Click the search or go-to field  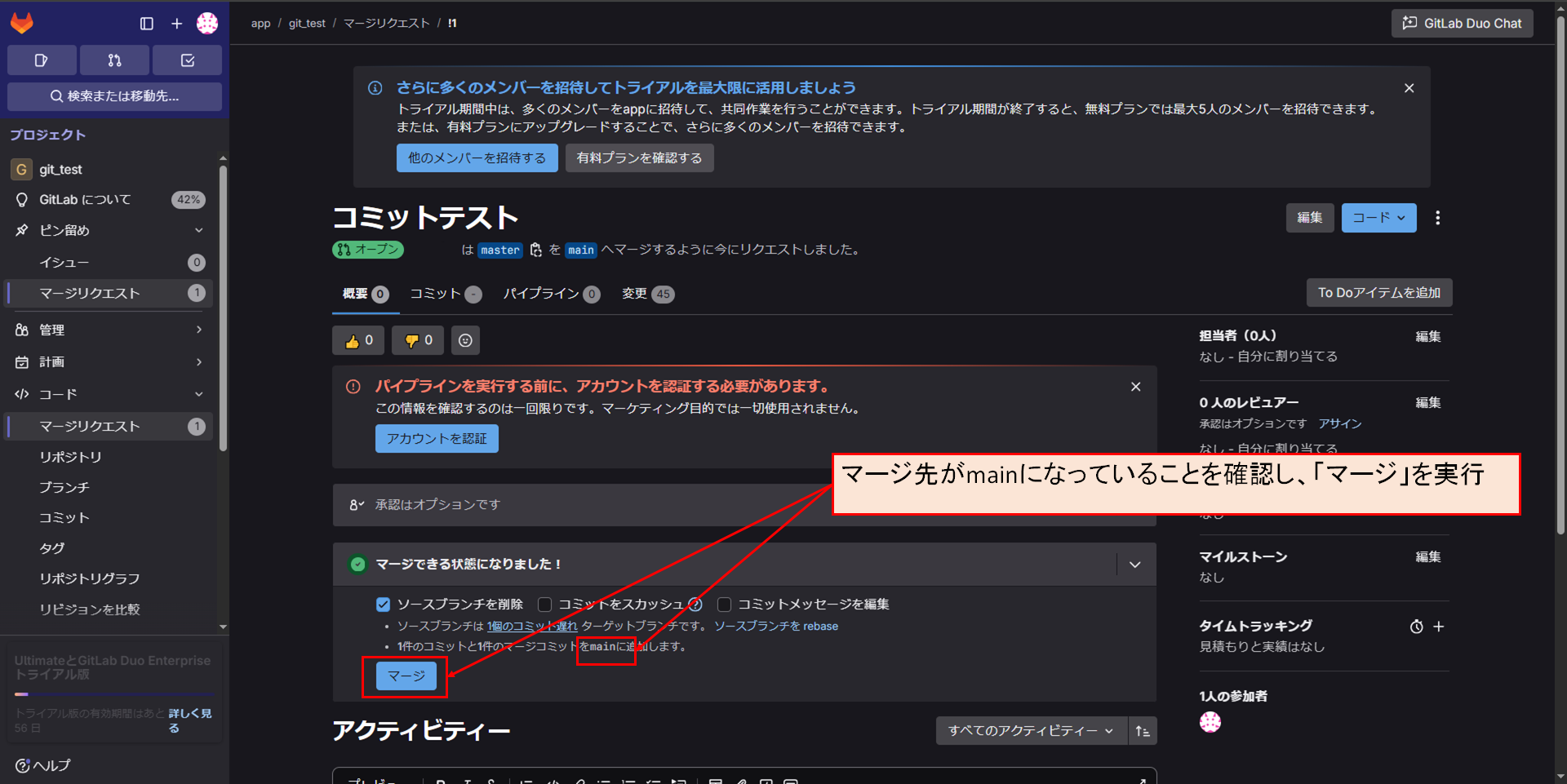coord(114,96)
